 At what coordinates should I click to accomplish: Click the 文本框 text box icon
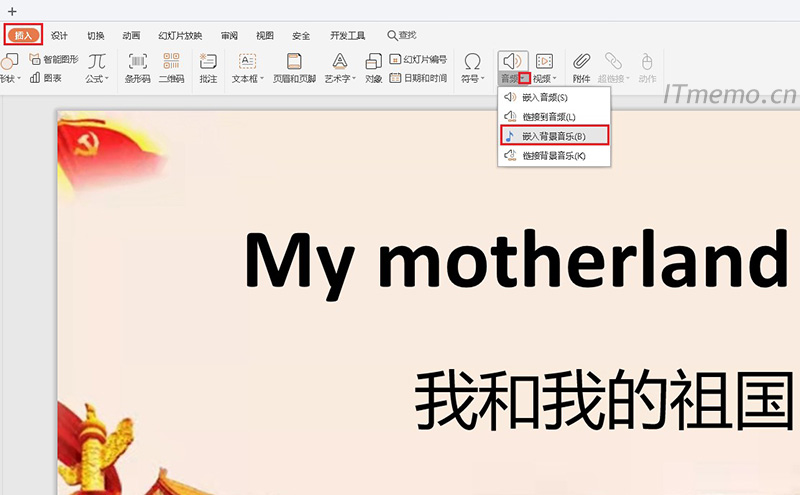click(x=247, y=61)
